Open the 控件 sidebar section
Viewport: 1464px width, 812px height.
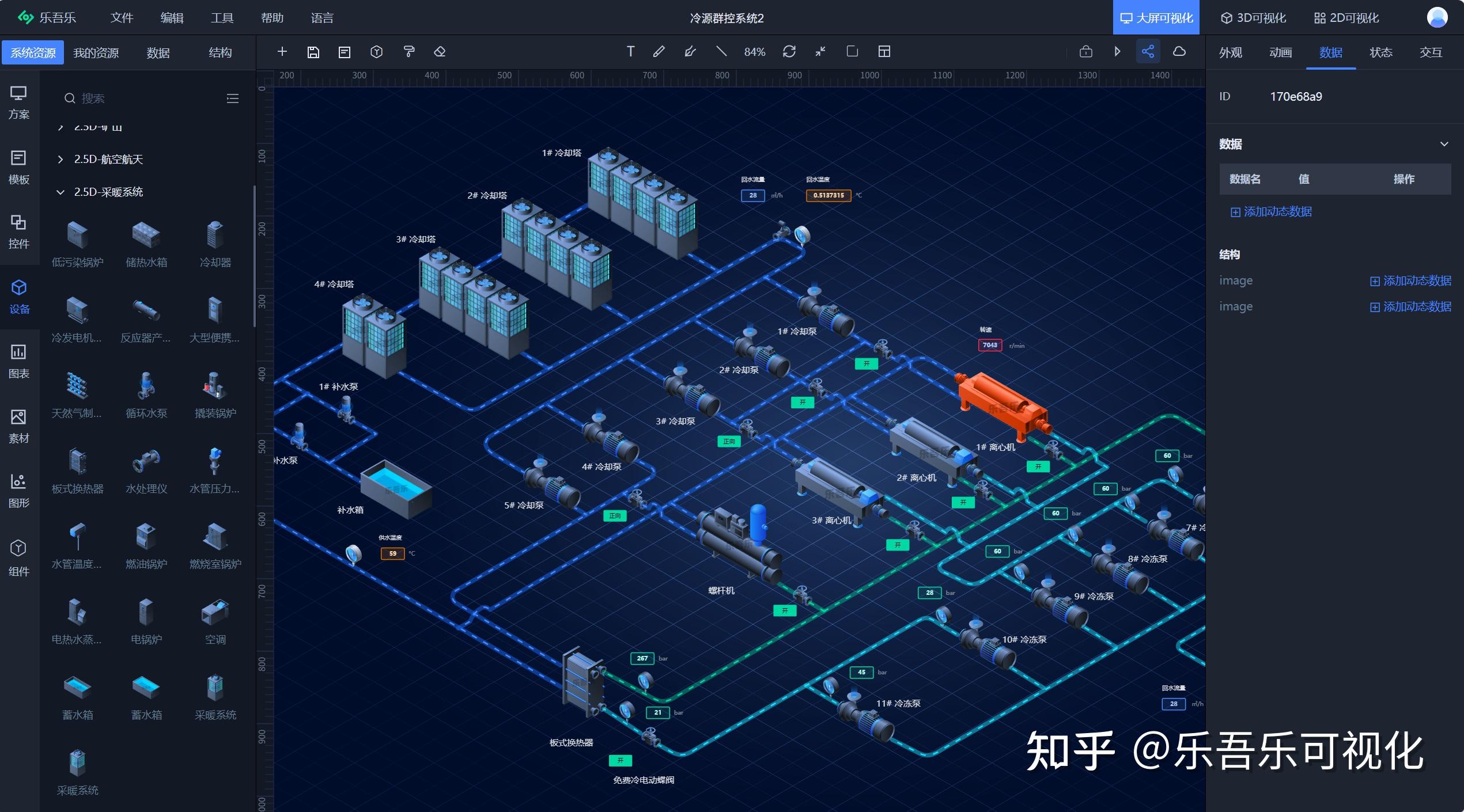pyautogui.click(x=19, y=232)
